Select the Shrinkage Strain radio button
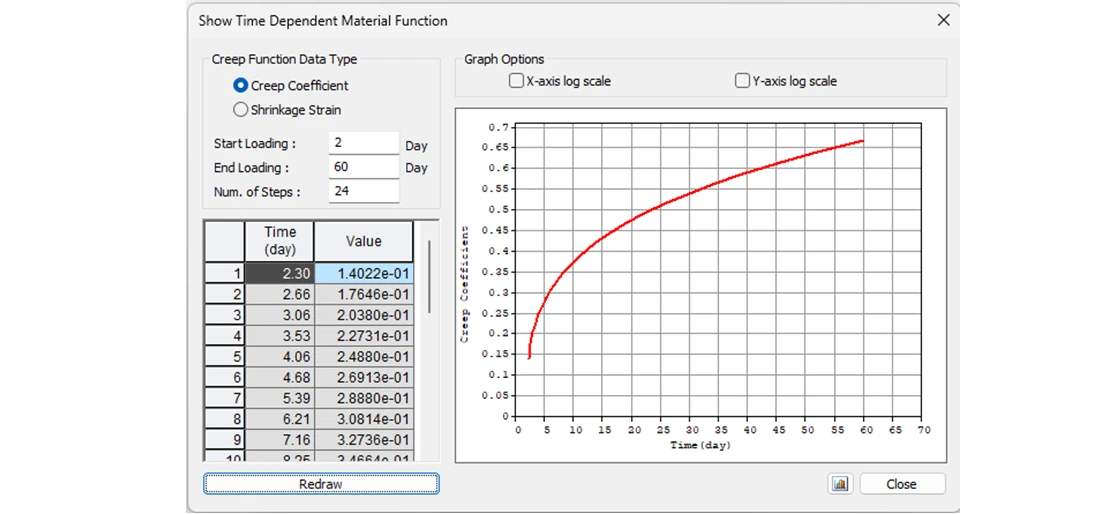The height and width of the screenshot is (514, 1100). coord(240,109)
